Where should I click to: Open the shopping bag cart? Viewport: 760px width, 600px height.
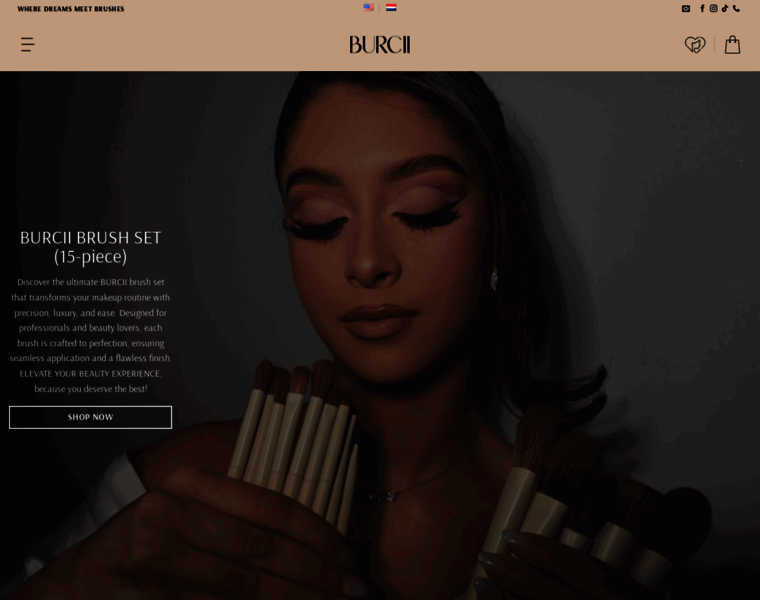pos(732,45)
